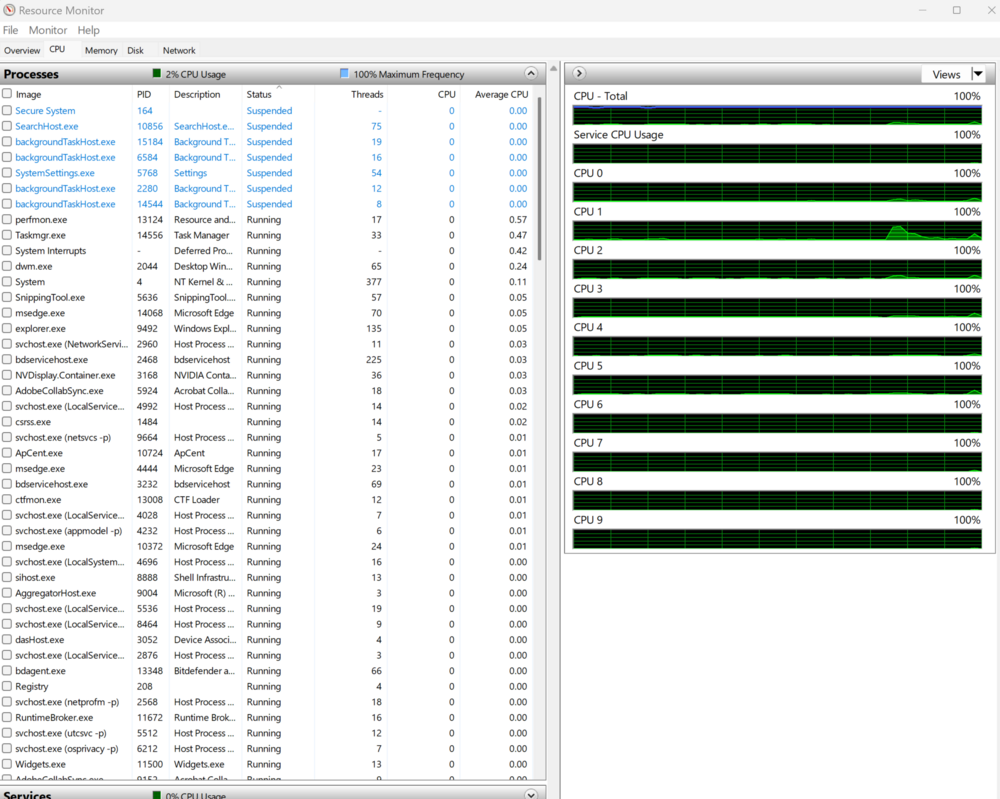Select the explorer.exe process row
This screenshot has width=1000, height=799.
coord(41,329)
